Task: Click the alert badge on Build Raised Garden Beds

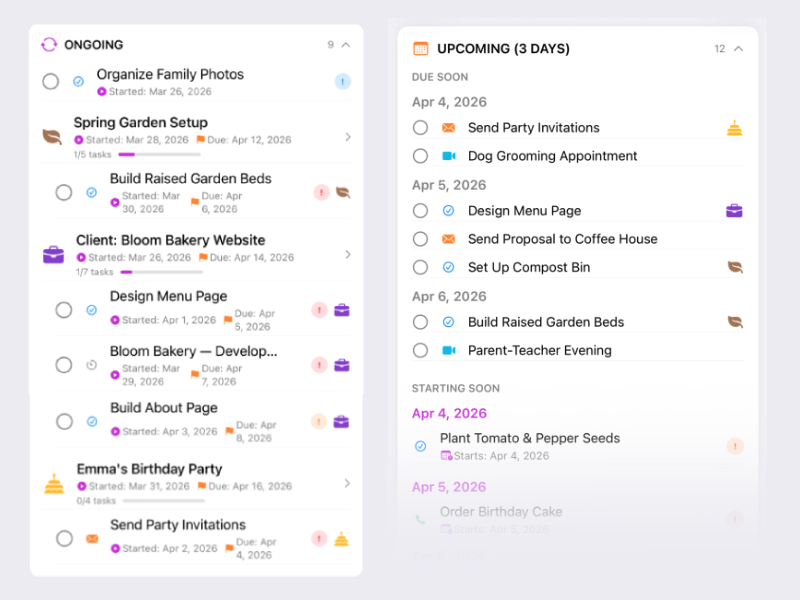Action: pos(321,192)
